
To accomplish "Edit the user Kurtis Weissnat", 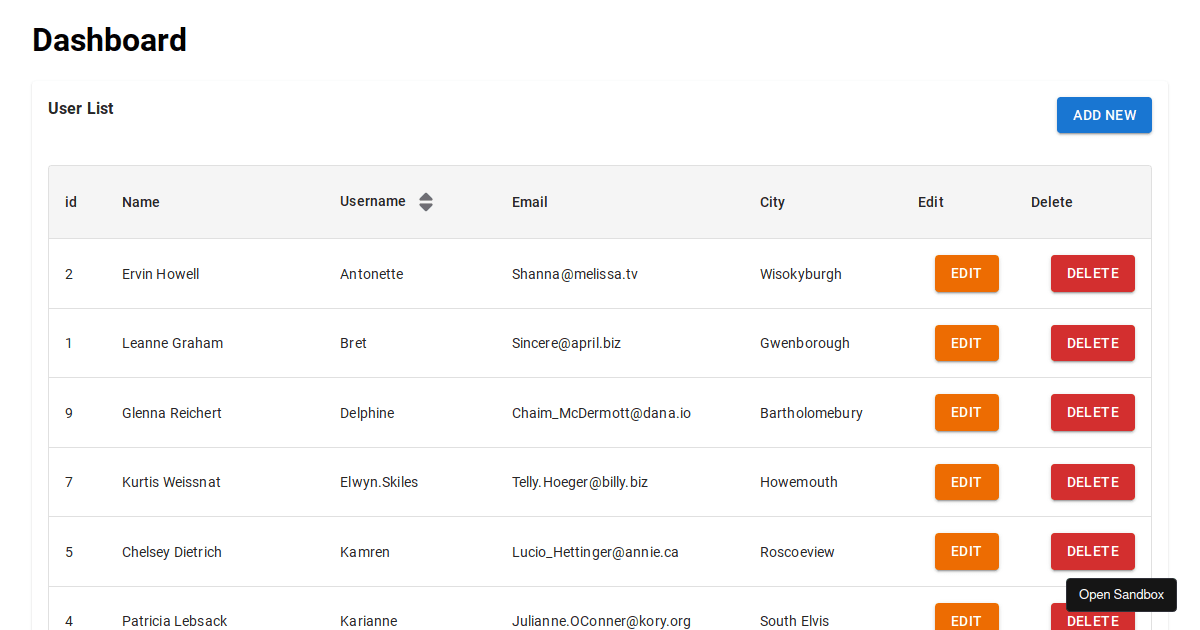I will tap(966, 482).
